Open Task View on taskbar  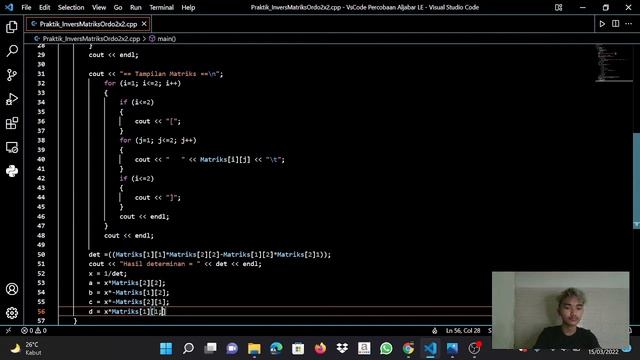[210, 348]
